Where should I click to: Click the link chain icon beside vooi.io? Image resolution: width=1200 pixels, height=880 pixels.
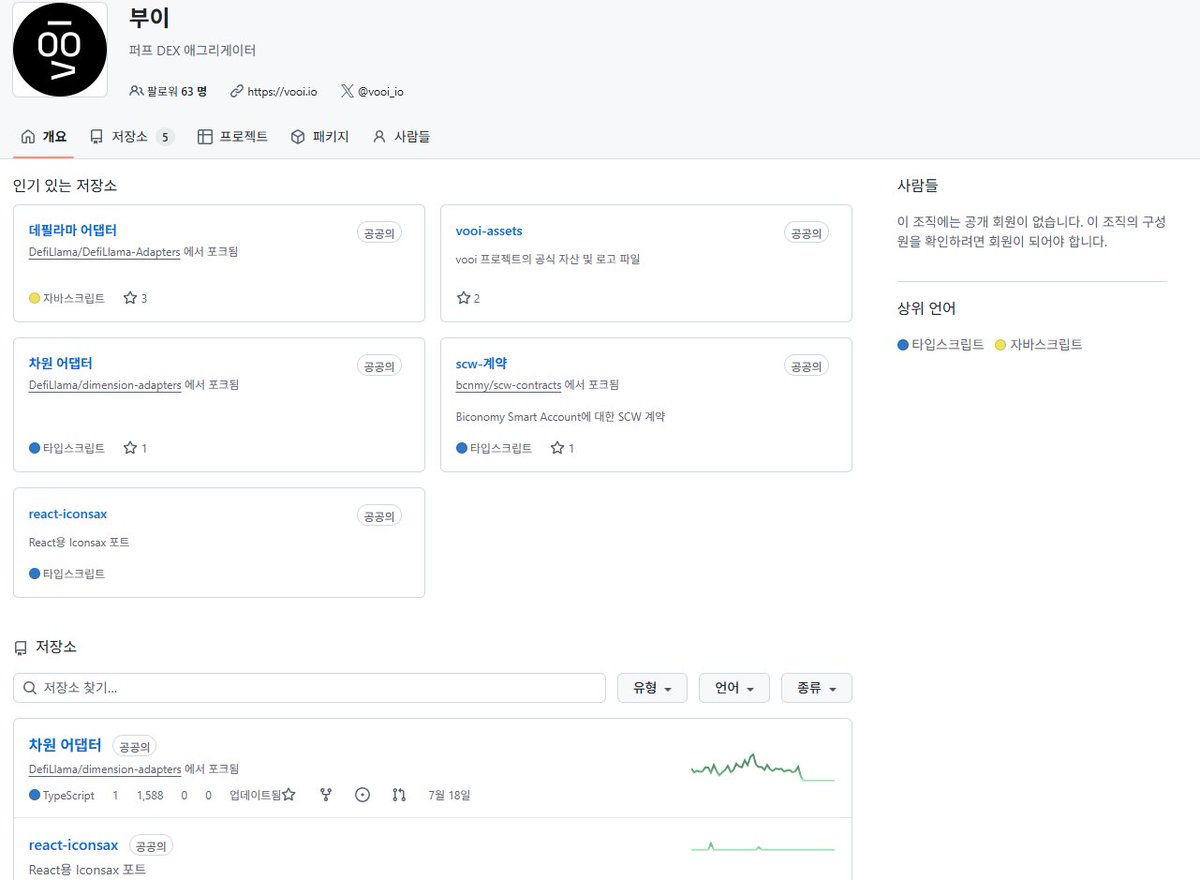237,91
